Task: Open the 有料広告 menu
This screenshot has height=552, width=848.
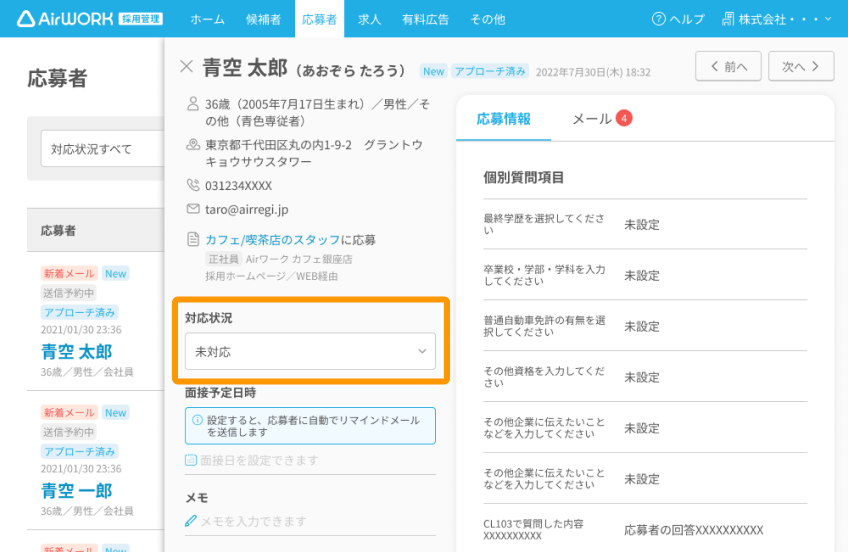Action: (426, 19)
